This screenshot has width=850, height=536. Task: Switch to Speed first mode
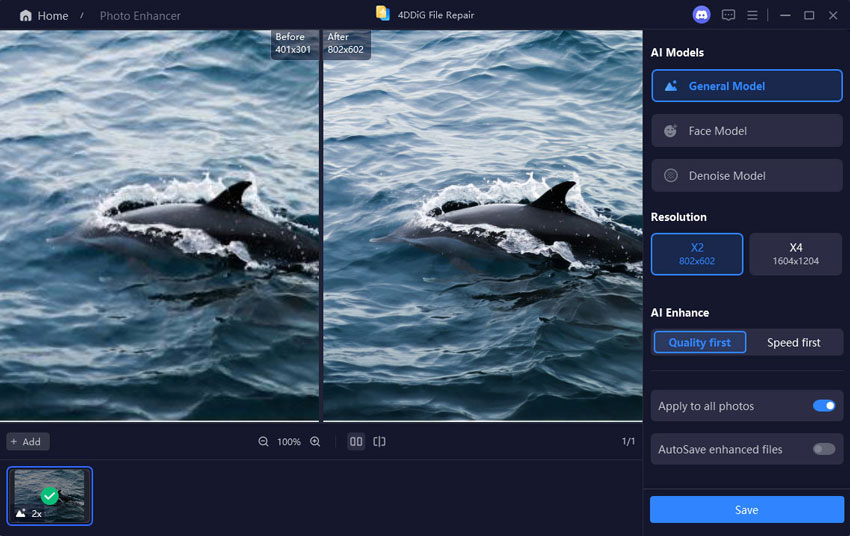coord(794,343)
